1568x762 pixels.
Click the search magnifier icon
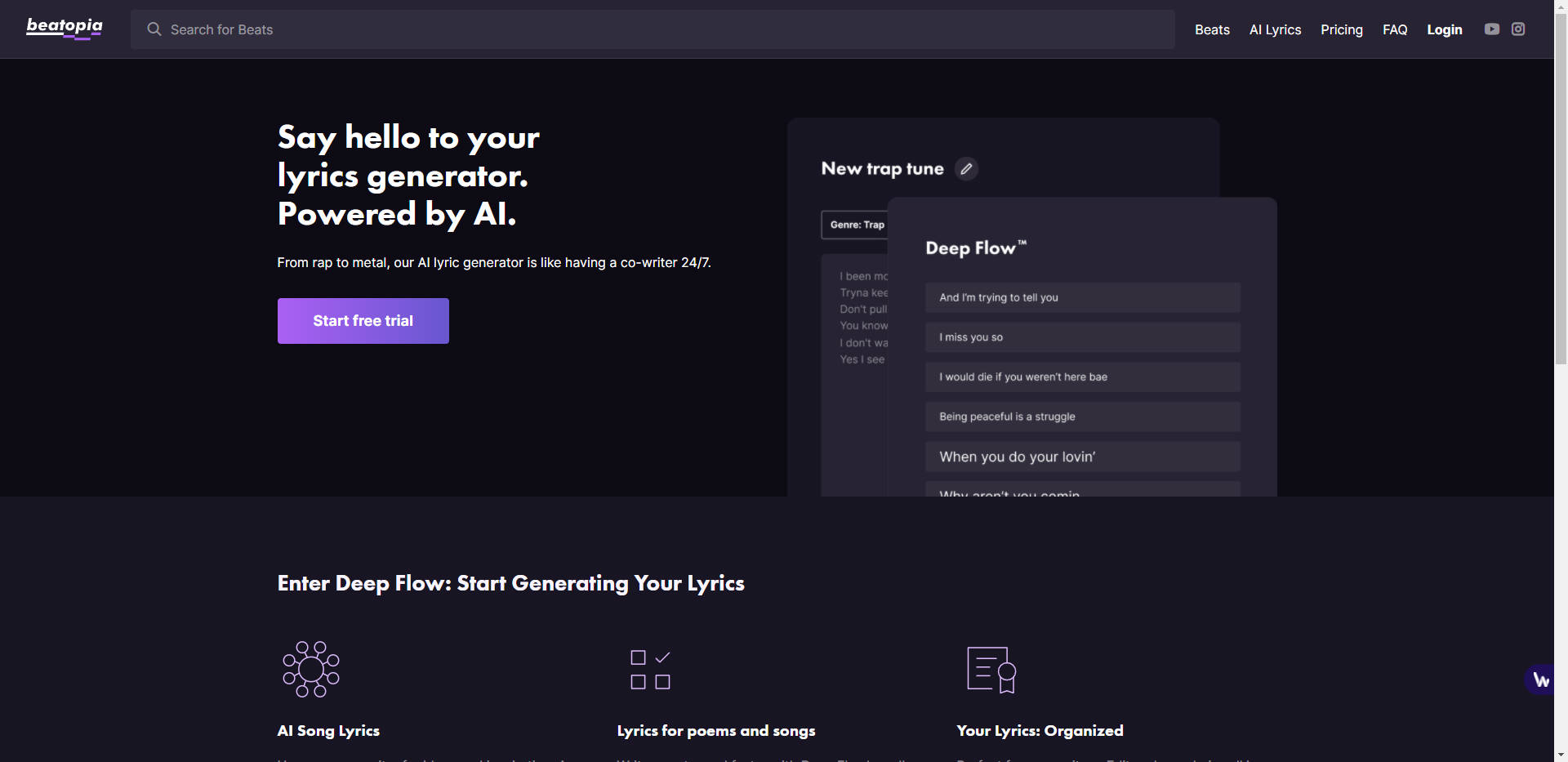154,29
